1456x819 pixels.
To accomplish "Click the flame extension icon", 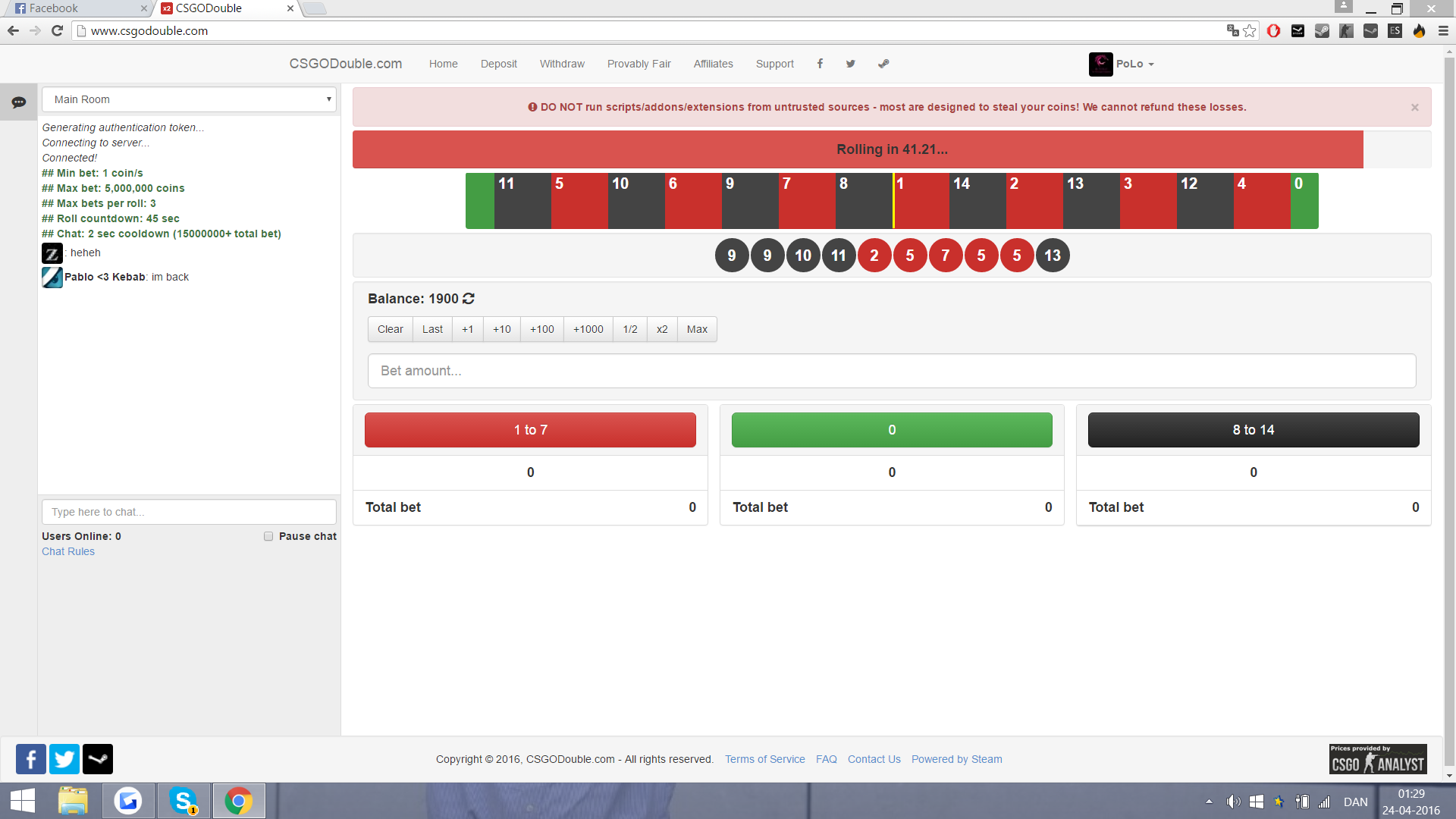I will (1419, 30).
